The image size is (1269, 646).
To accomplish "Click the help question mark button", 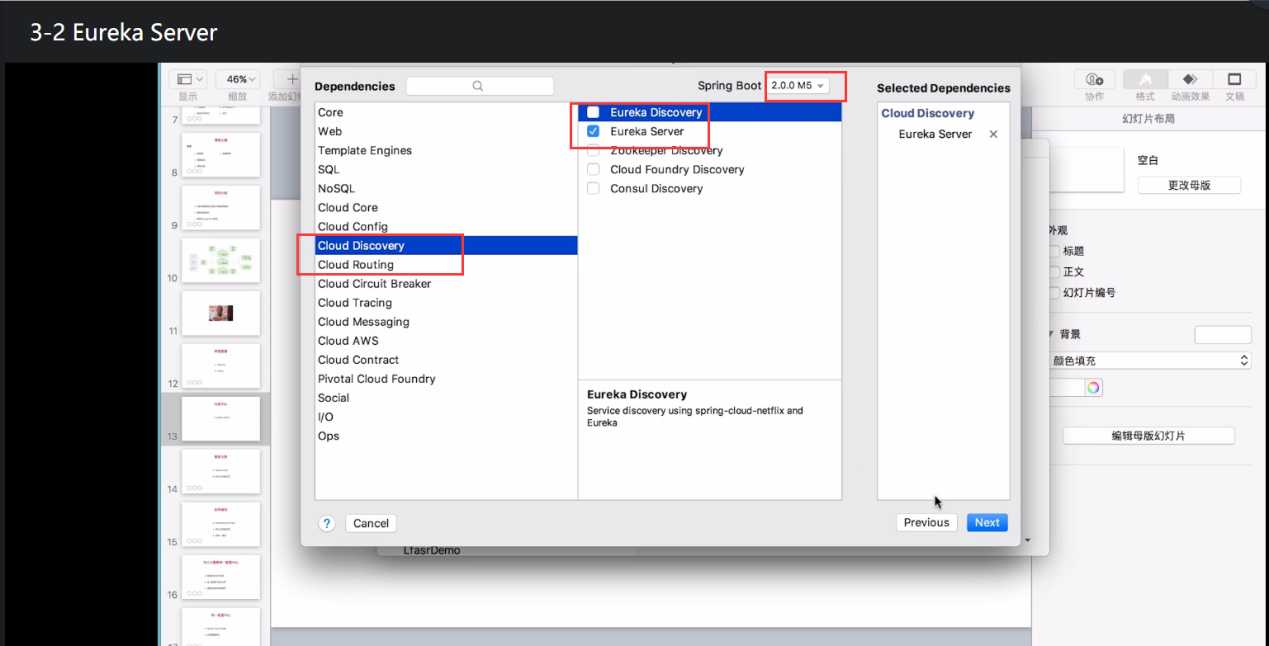I will point(327,523).
